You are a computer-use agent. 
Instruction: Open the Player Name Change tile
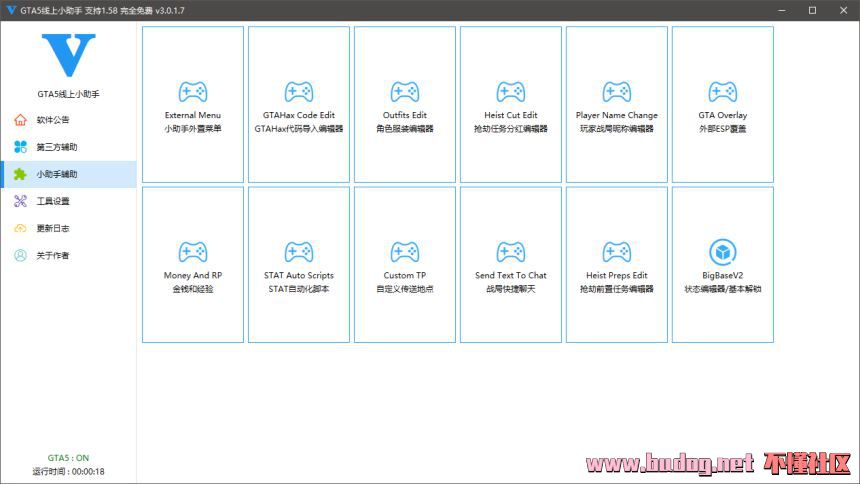tap(616, 104)
